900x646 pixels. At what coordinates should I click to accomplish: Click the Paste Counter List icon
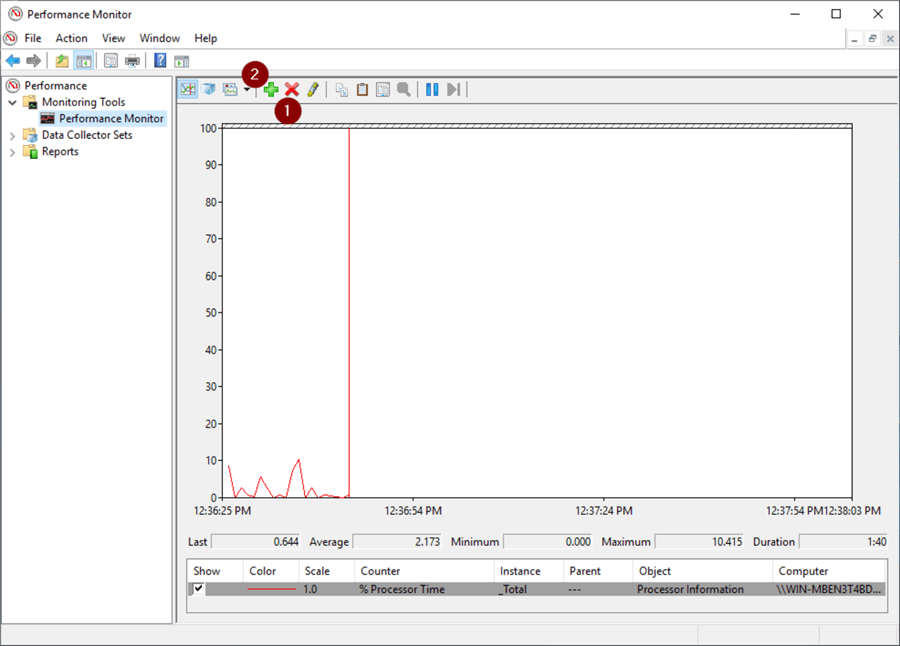coord(362,90)
